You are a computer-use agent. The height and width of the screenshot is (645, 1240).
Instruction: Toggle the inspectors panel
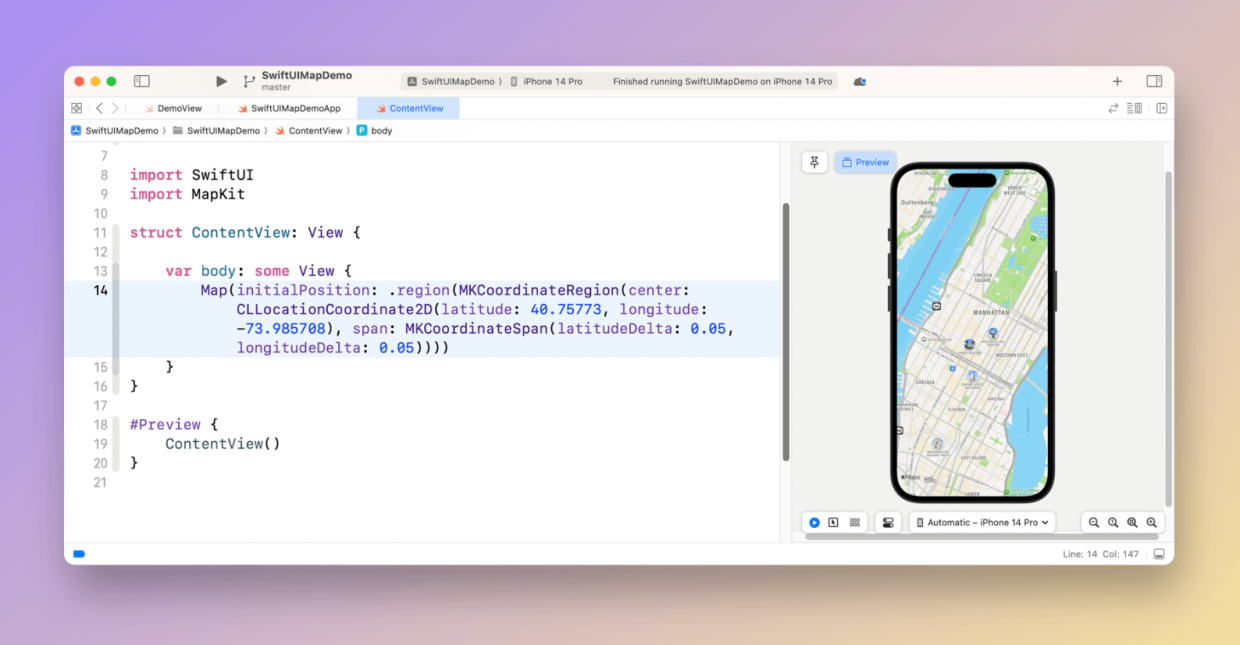point(1154,81)
